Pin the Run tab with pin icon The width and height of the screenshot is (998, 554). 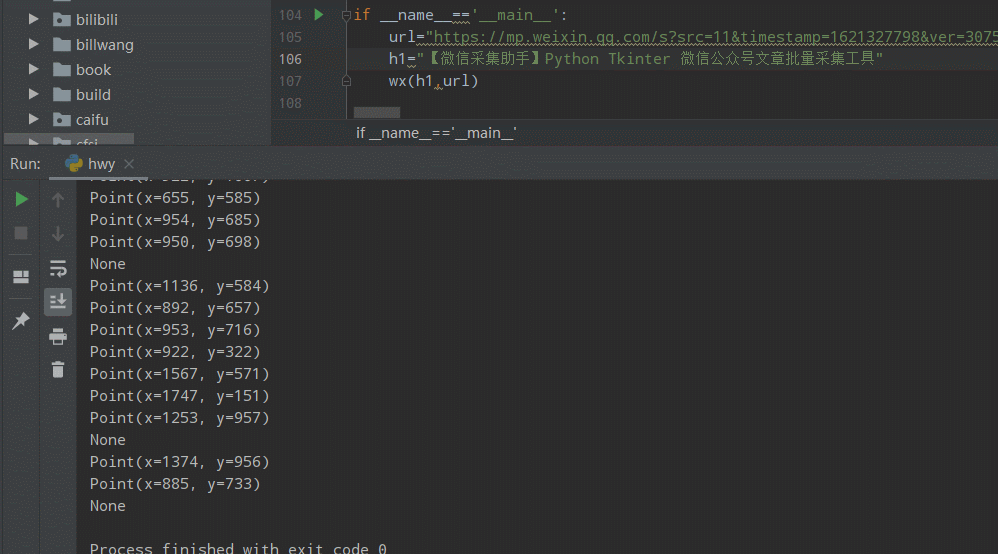[21, 320]
